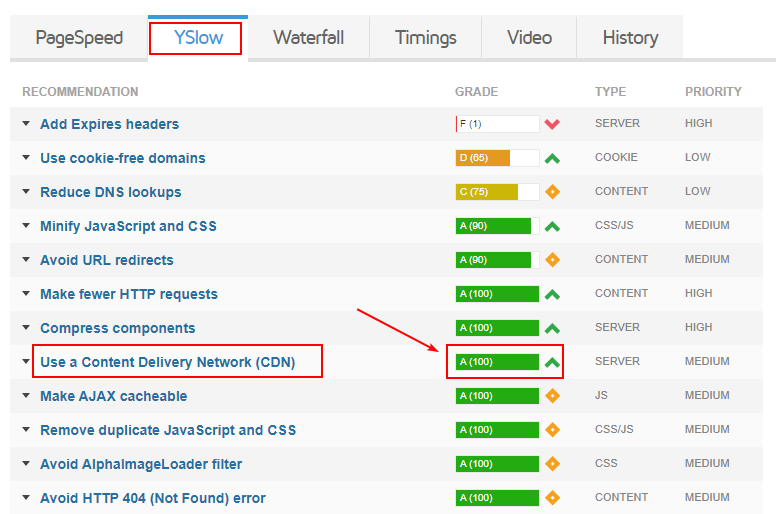The height and width of the screenshot is (514, 776).
Task: Open Make fewer HTTP requests recommendation
Action: (129, 294)
